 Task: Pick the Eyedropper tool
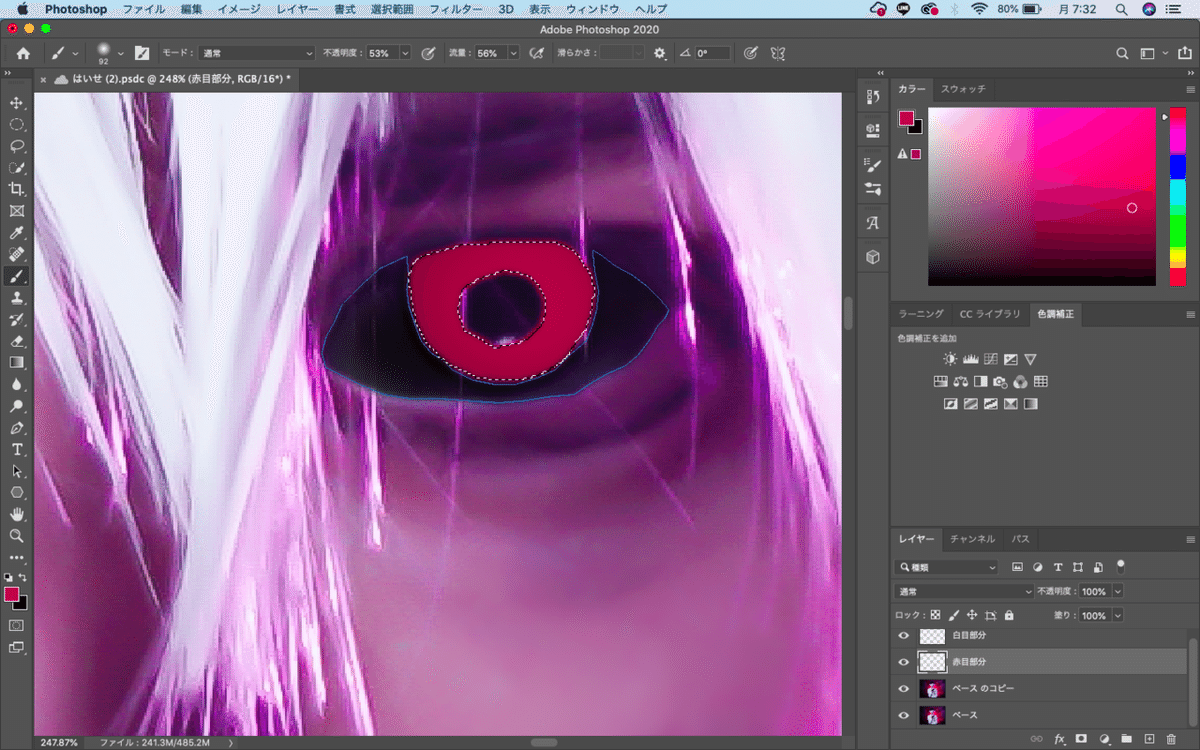pyautogui.click(x=17, y=233)
